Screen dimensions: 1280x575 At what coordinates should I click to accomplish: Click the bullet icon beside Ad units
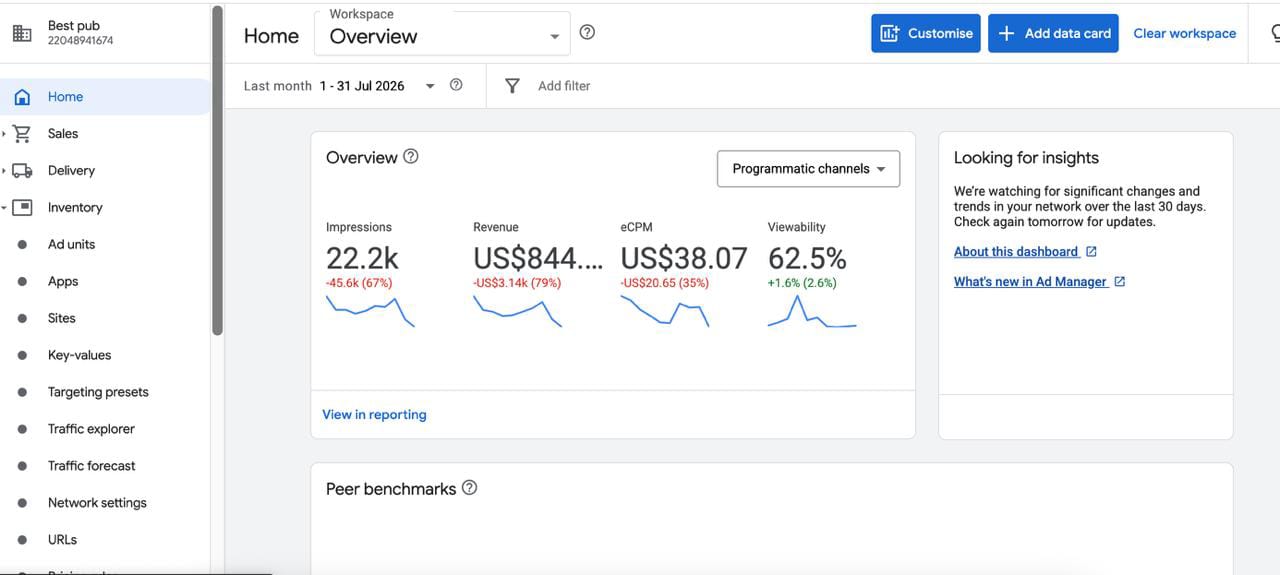click(x=22, y=245)
